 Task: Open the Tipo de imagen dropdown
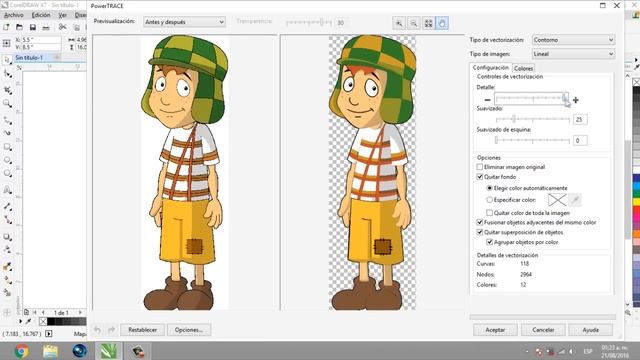(x=573, y=54)
